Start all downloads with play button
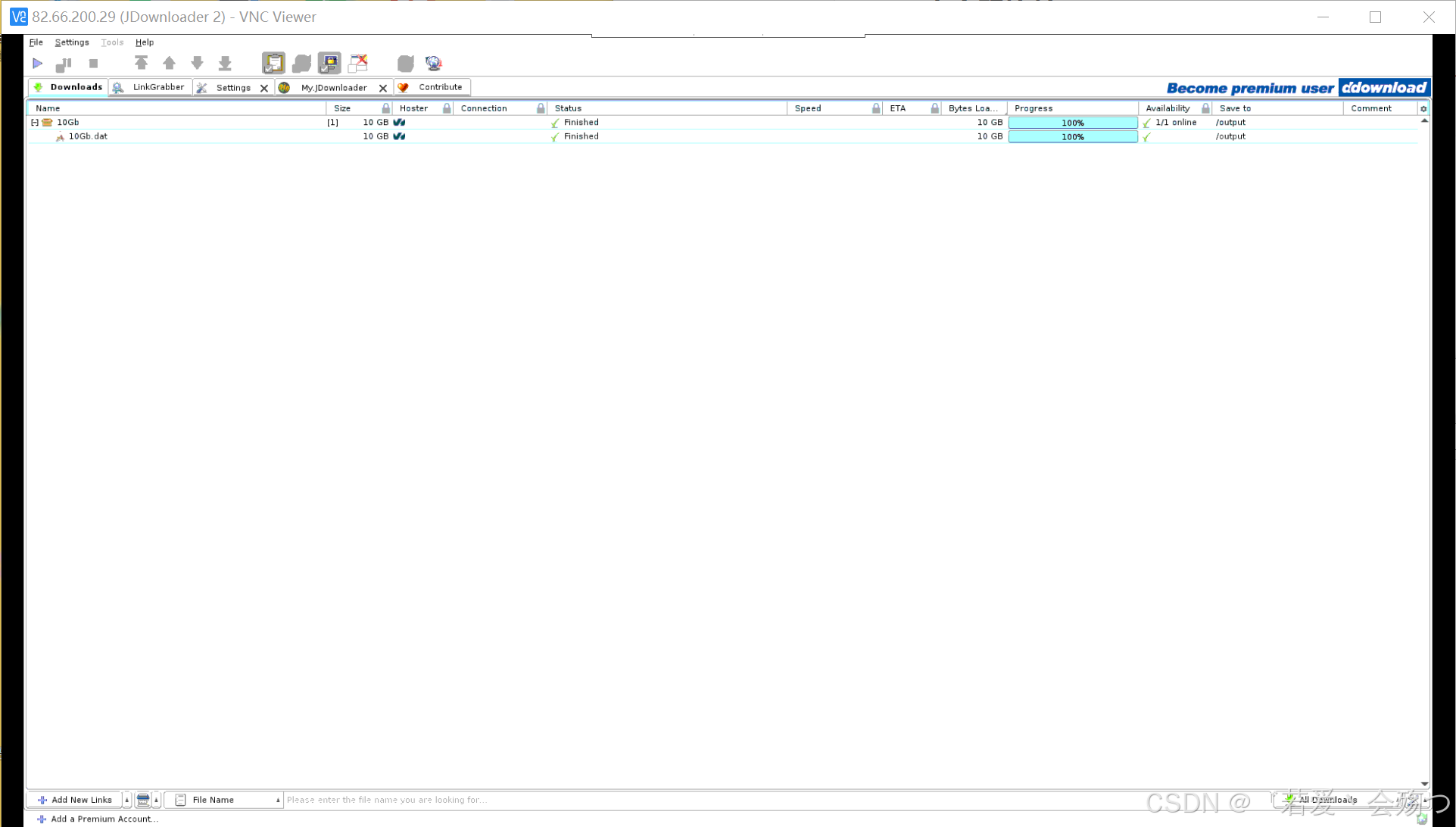 (37, 64)
